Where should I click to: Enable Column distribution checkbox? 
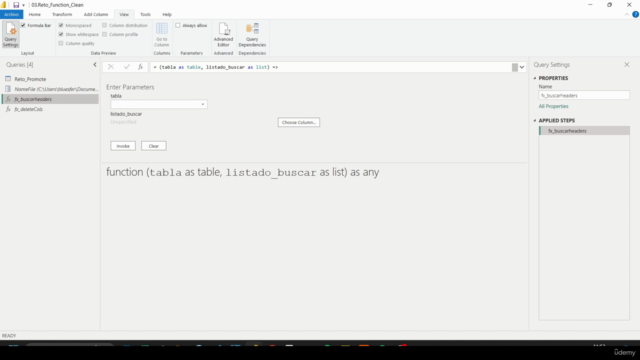click(104, 25)
